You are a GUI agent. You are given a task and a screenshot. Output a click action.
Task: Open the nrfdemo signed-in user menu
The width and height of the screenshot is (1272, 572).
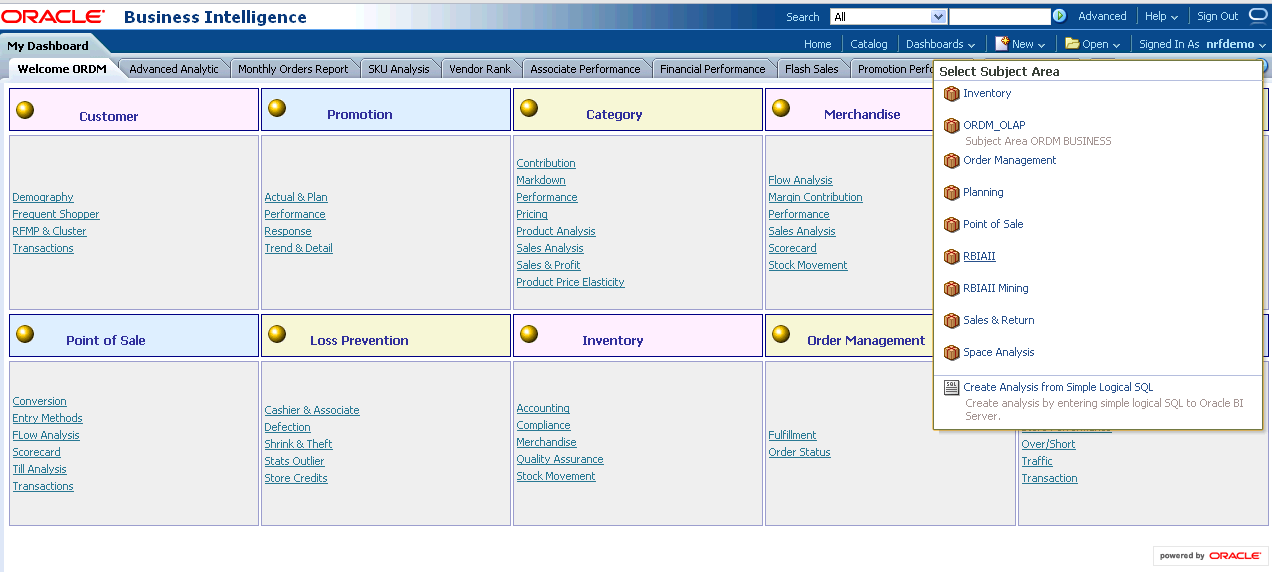point(1236,44)
